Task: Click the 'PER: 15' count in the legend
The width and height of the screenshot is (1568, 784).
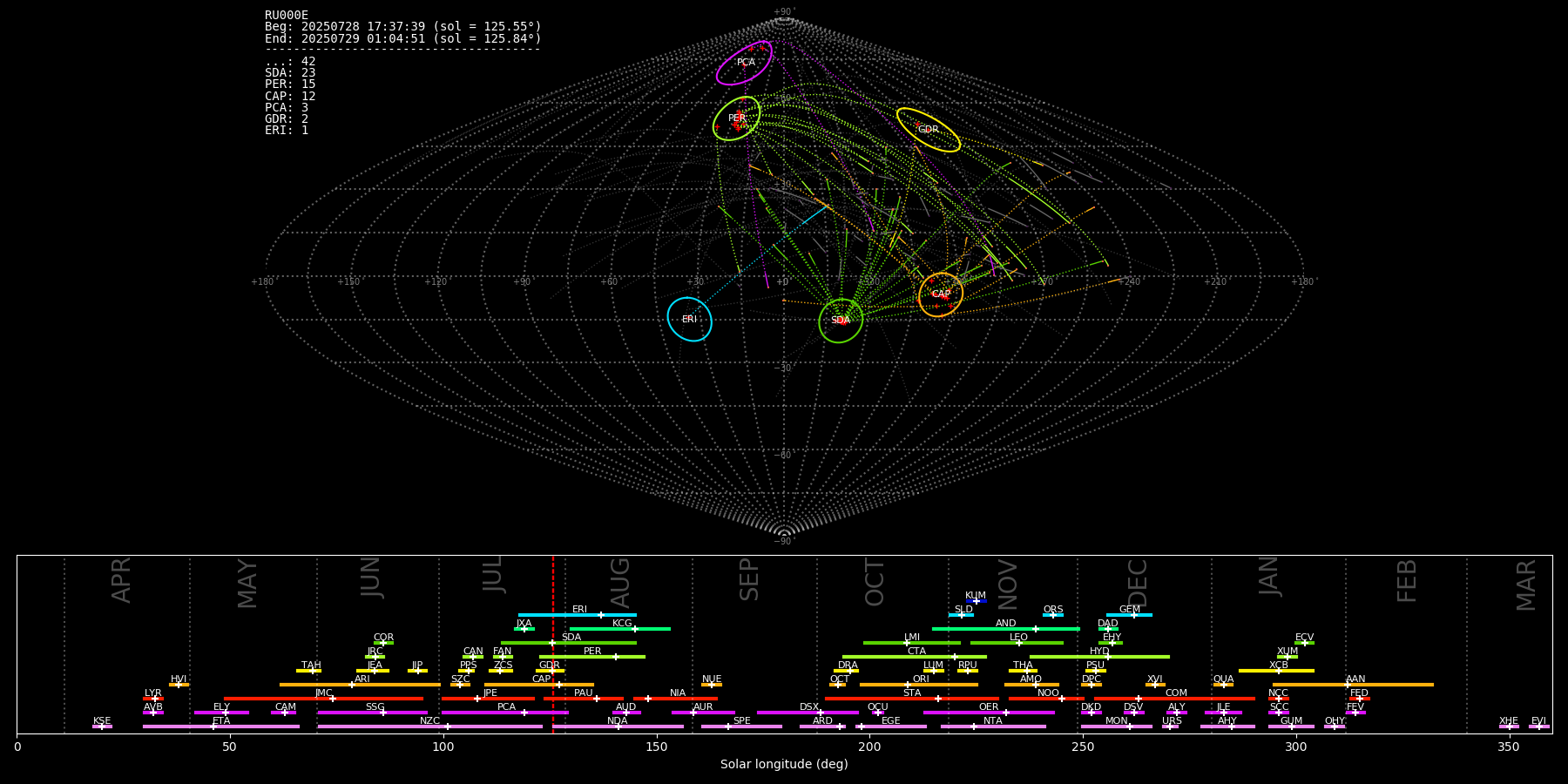Action: coord(290,84)
